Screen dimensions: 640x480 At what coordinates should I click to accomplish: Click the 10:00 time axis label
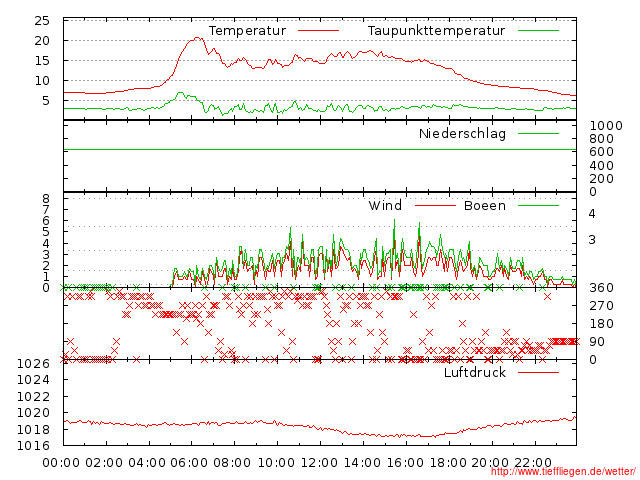click(x=277, y=462)
